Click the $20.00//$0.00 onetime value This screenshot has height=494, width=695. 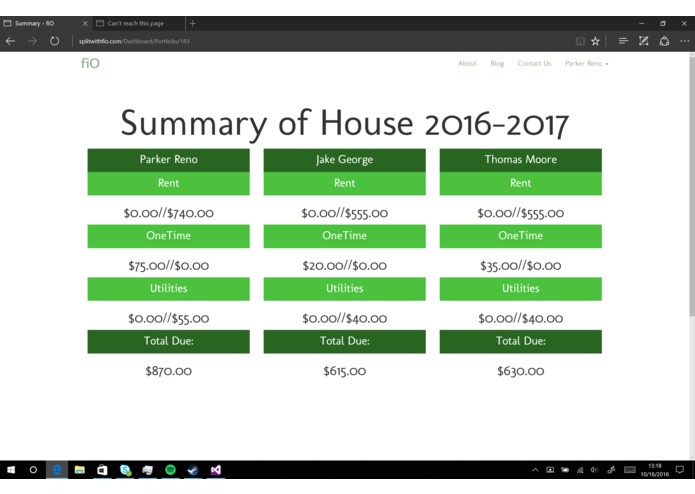(344, 266)
